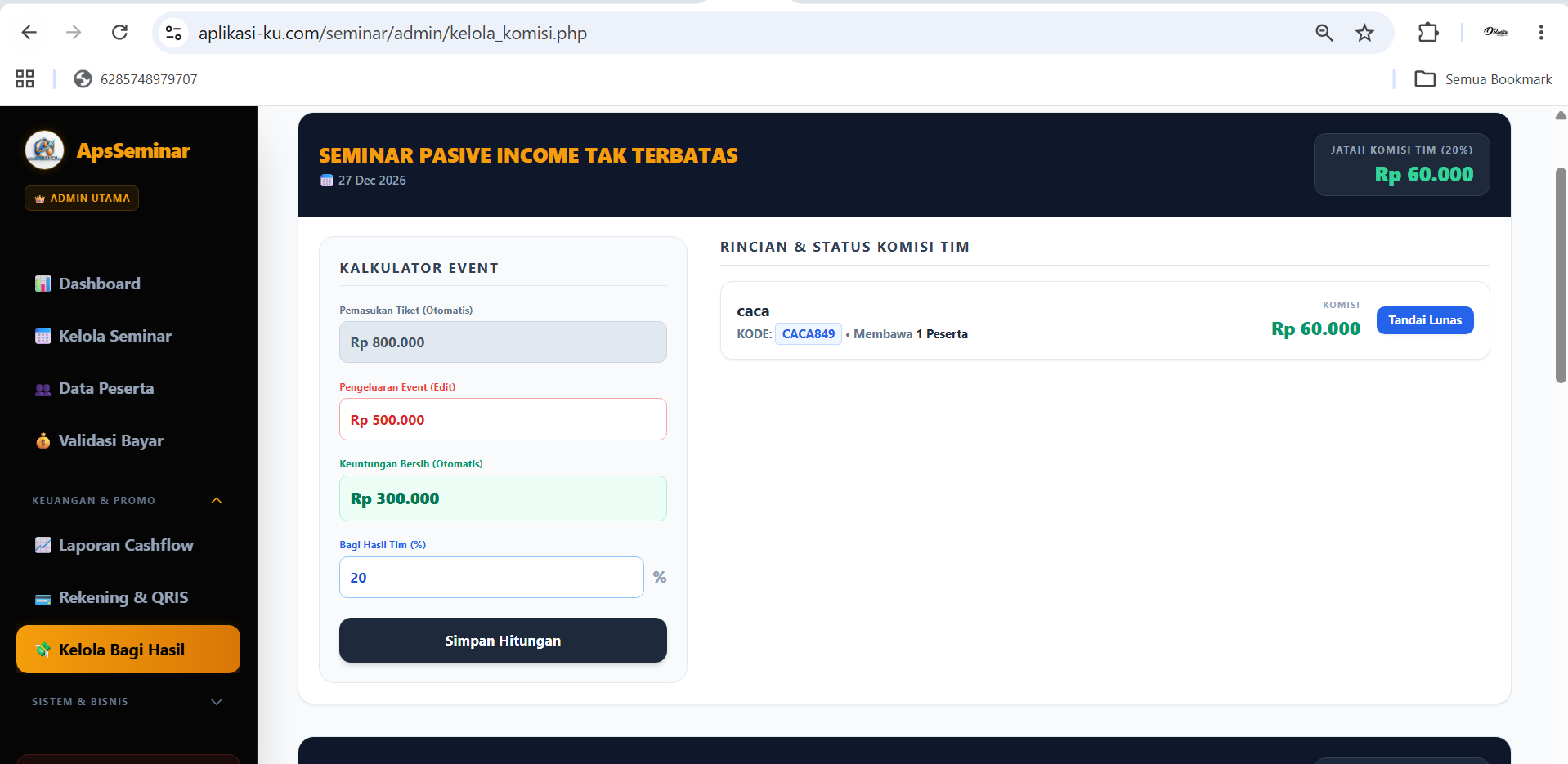The width and height of the screenshot is (1568, 764).
Task: Click the Keuntungan Bersih Rp 300.000 field
Action: click(503, 498)
